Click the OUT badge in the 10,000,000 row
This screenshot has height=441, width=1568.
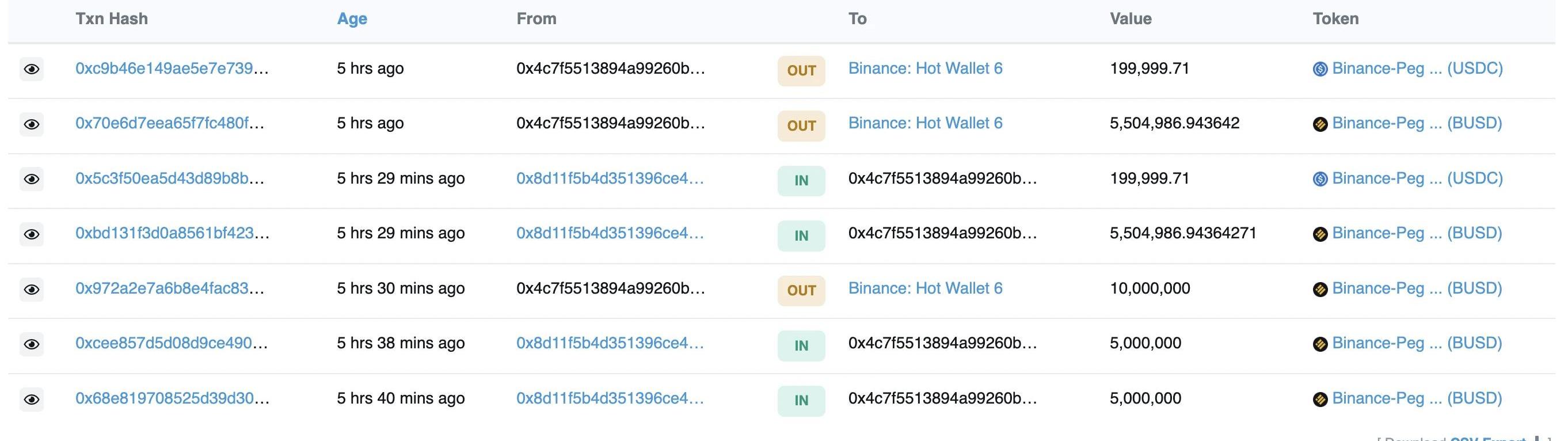coord(801,291)
